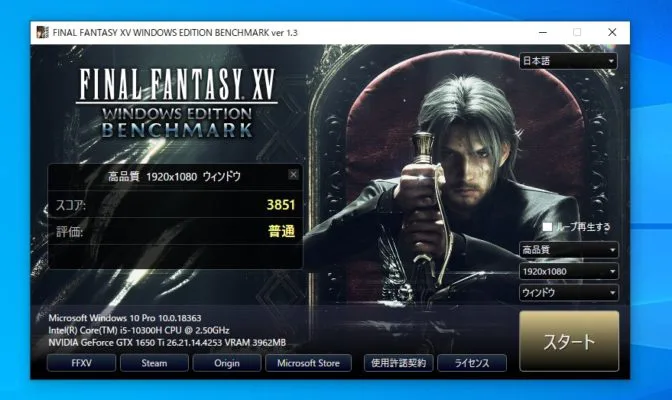Screen dimensions: 672x400
Task: Enable the ループ再生する loop checkbox
Action: click(x=547, y=227)
